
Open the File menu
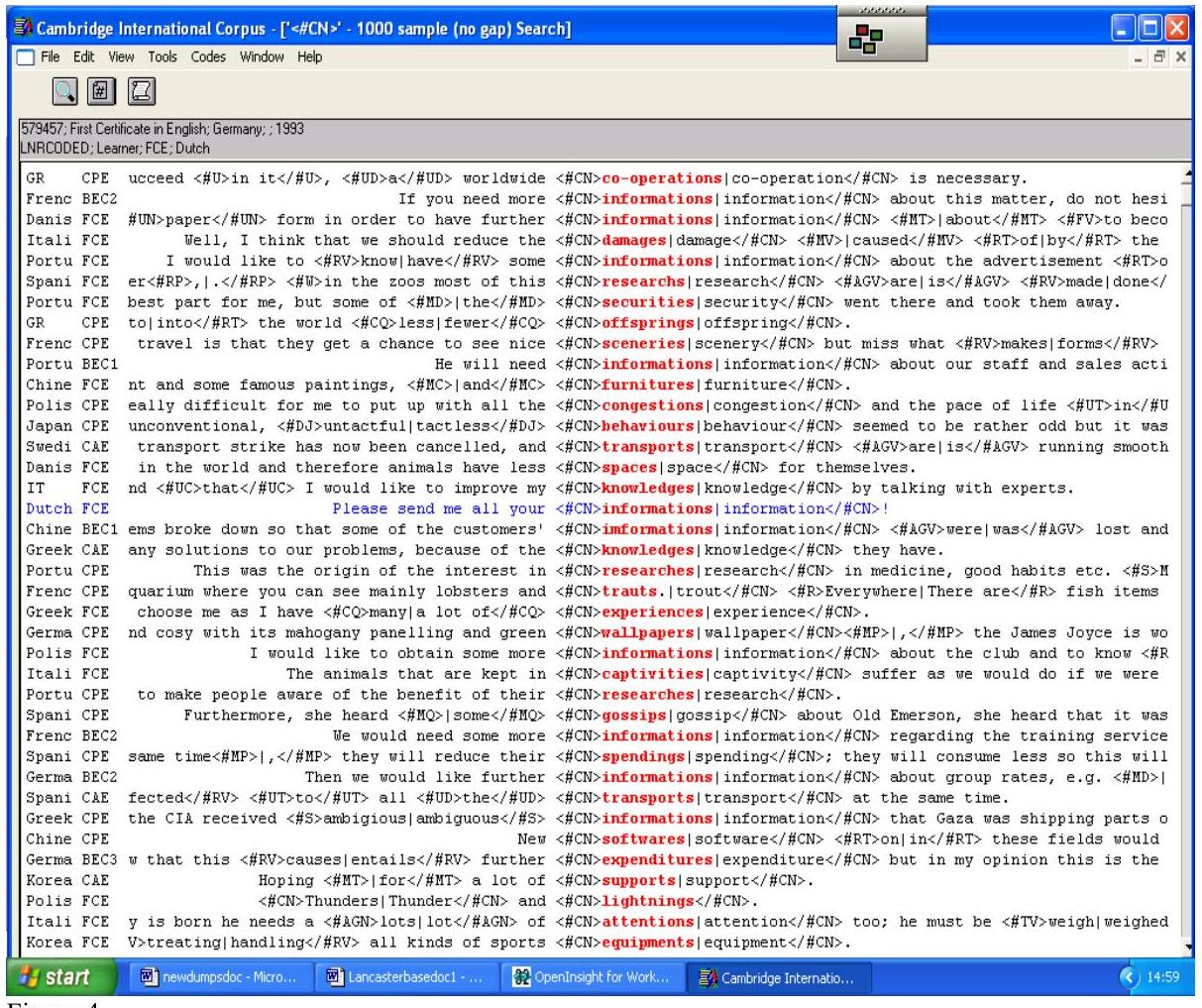pyautogui.click(x=51, y=57)
